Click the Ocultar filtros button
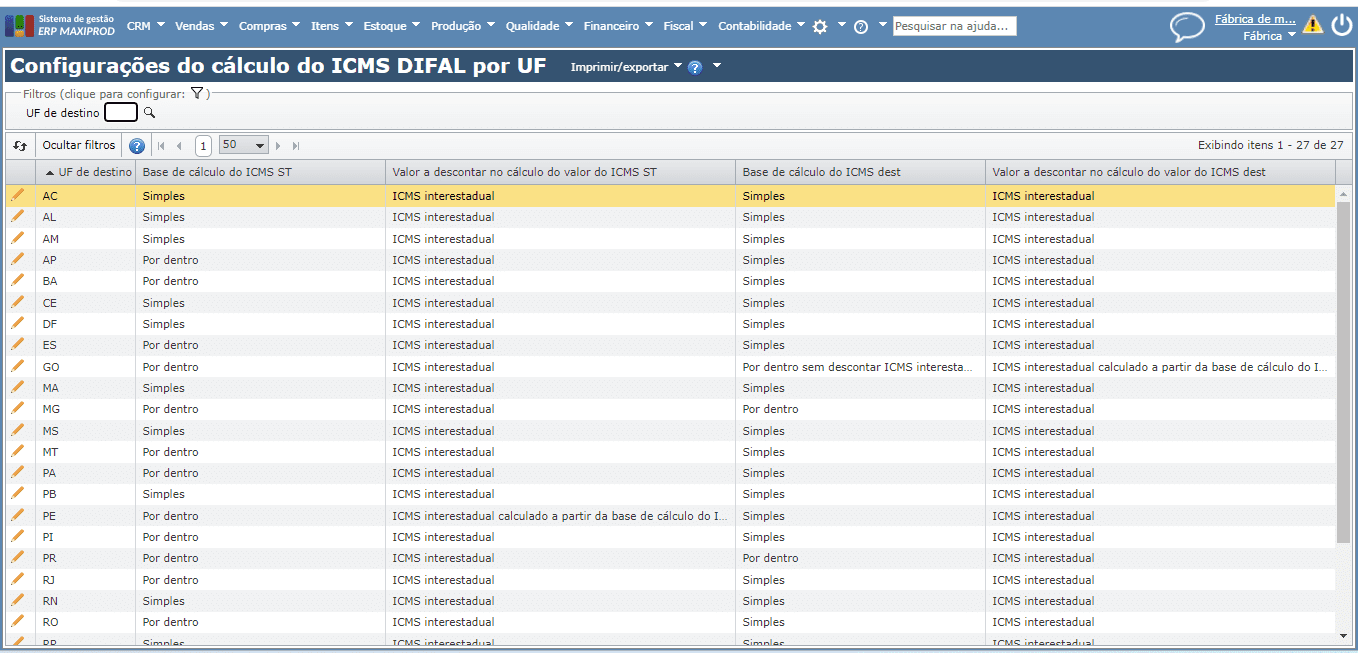 click(79, 146)
